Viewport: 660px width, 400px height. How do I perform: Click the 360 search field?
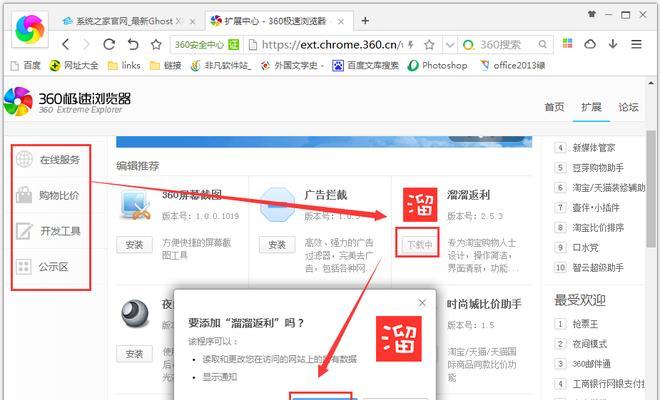(x=507, y=45)
